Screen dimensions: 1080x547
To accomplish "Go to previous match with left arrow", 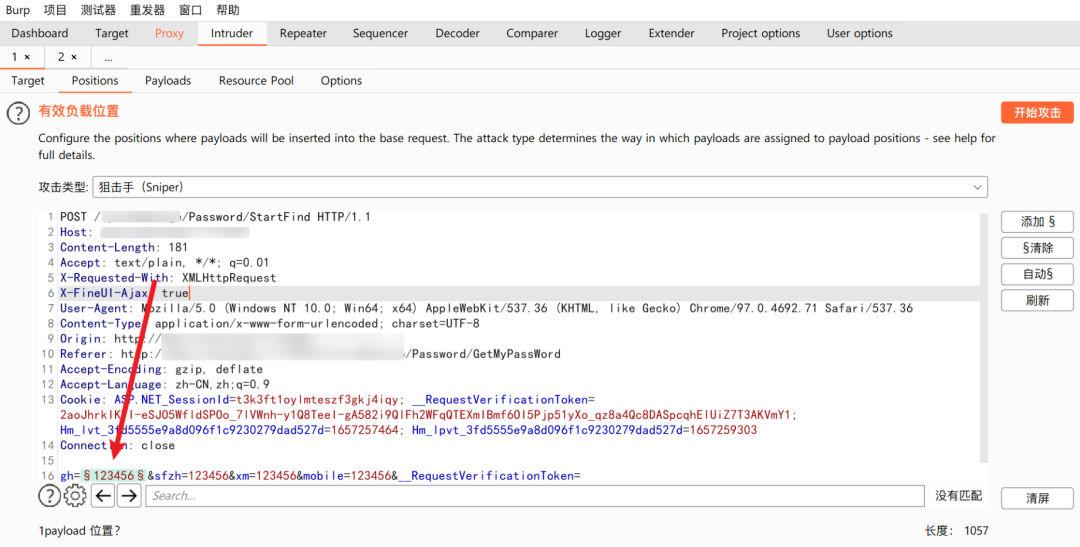I will pos(103,495).
